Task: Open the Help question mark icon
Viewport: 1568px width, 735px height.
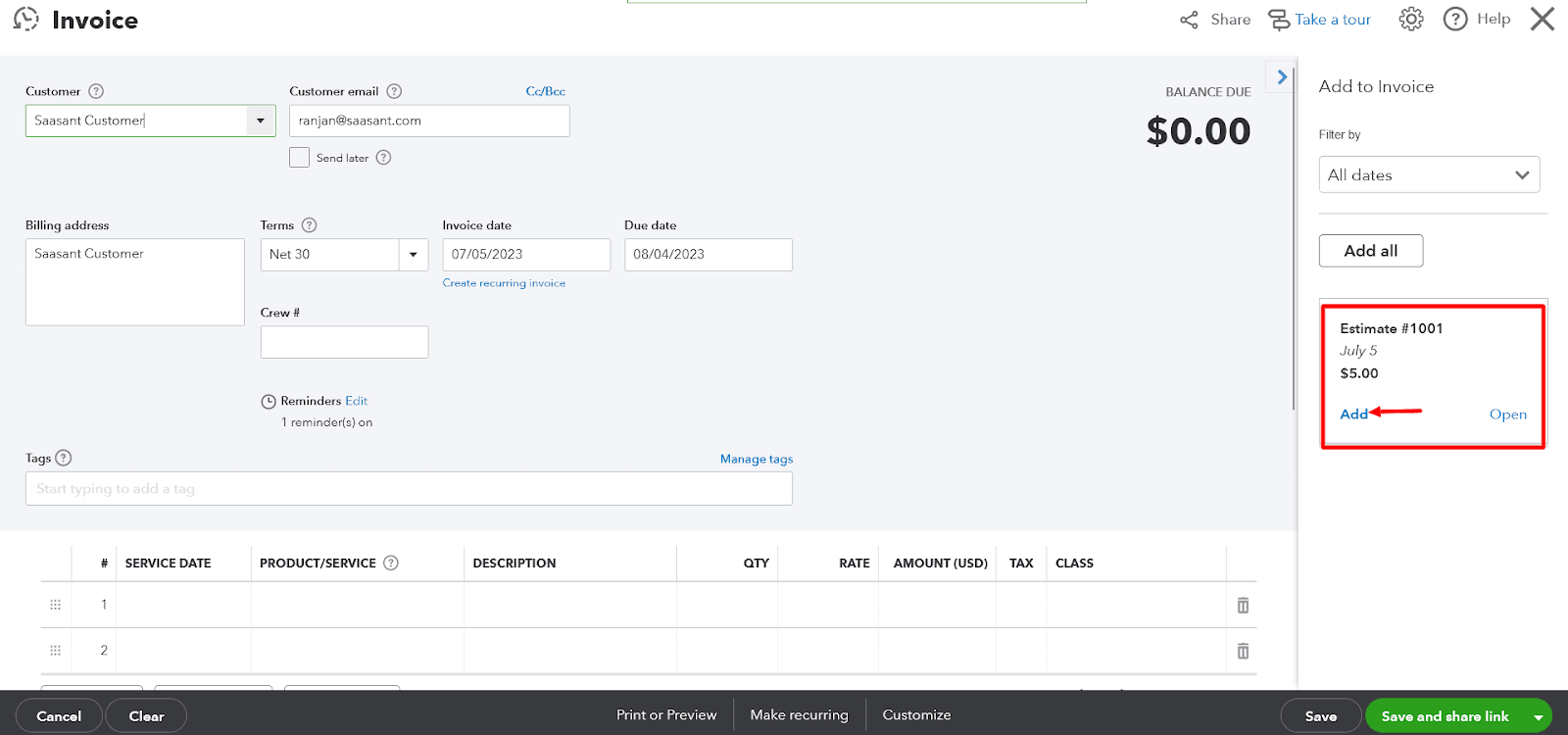Action: click(x=1455, y=19)
